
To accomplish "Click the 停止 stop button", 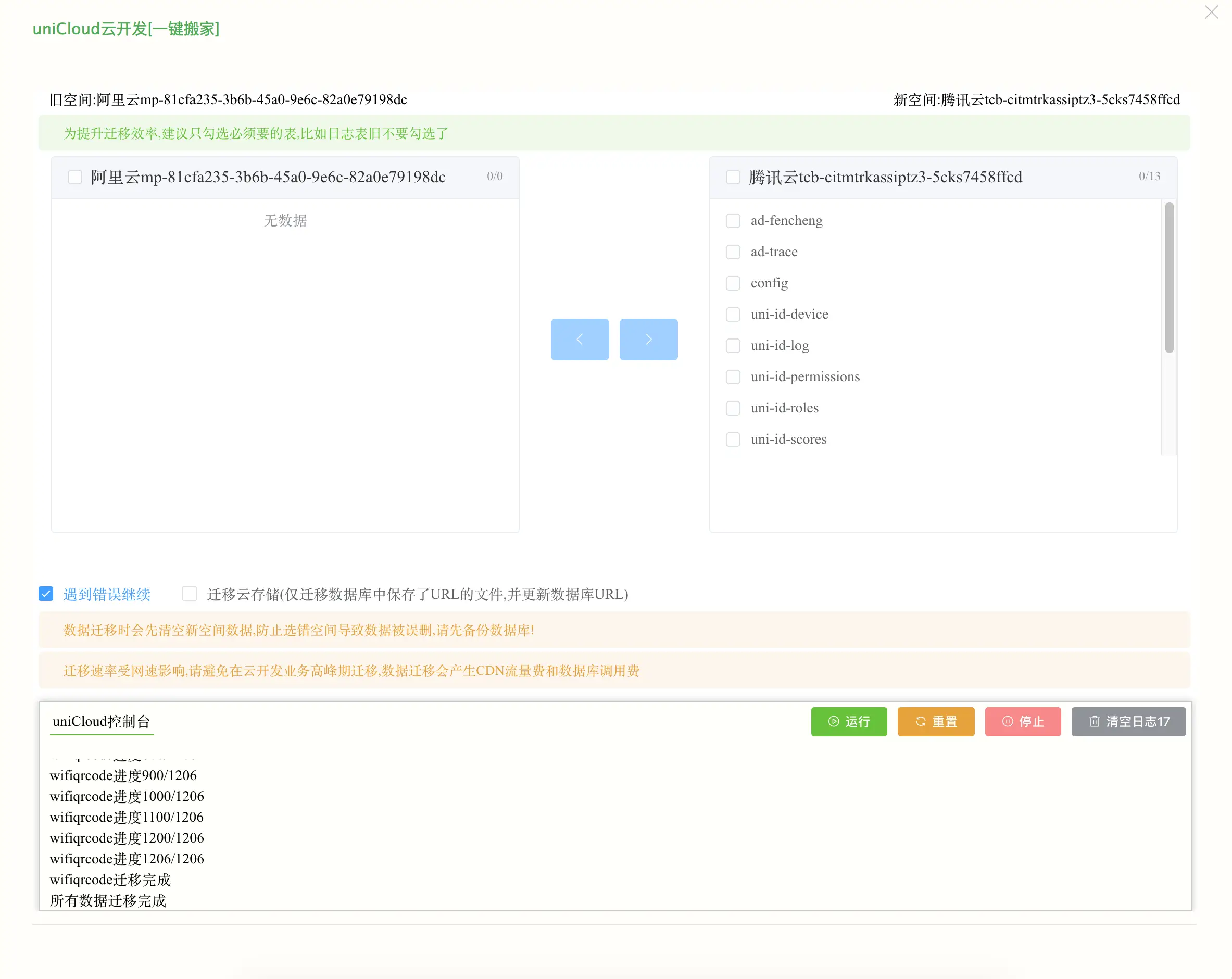I will 1022,721.
